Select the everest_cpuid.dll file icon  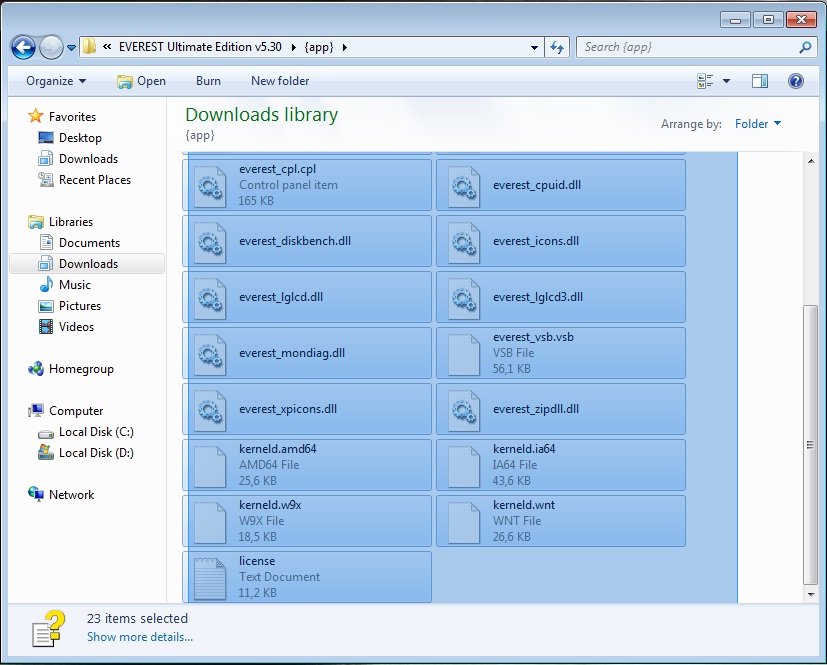click(x=464, y=186)
